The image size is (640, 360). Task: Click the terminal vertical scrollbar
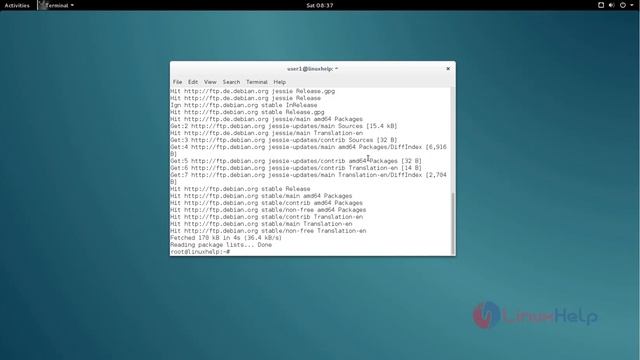453,223
